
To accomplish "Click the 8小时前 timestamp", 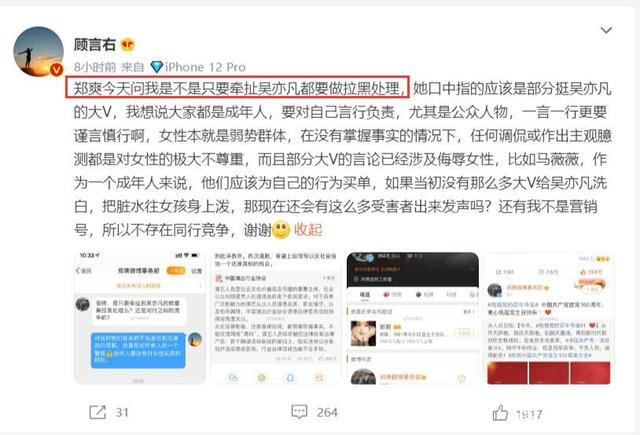I will [95, 67].
